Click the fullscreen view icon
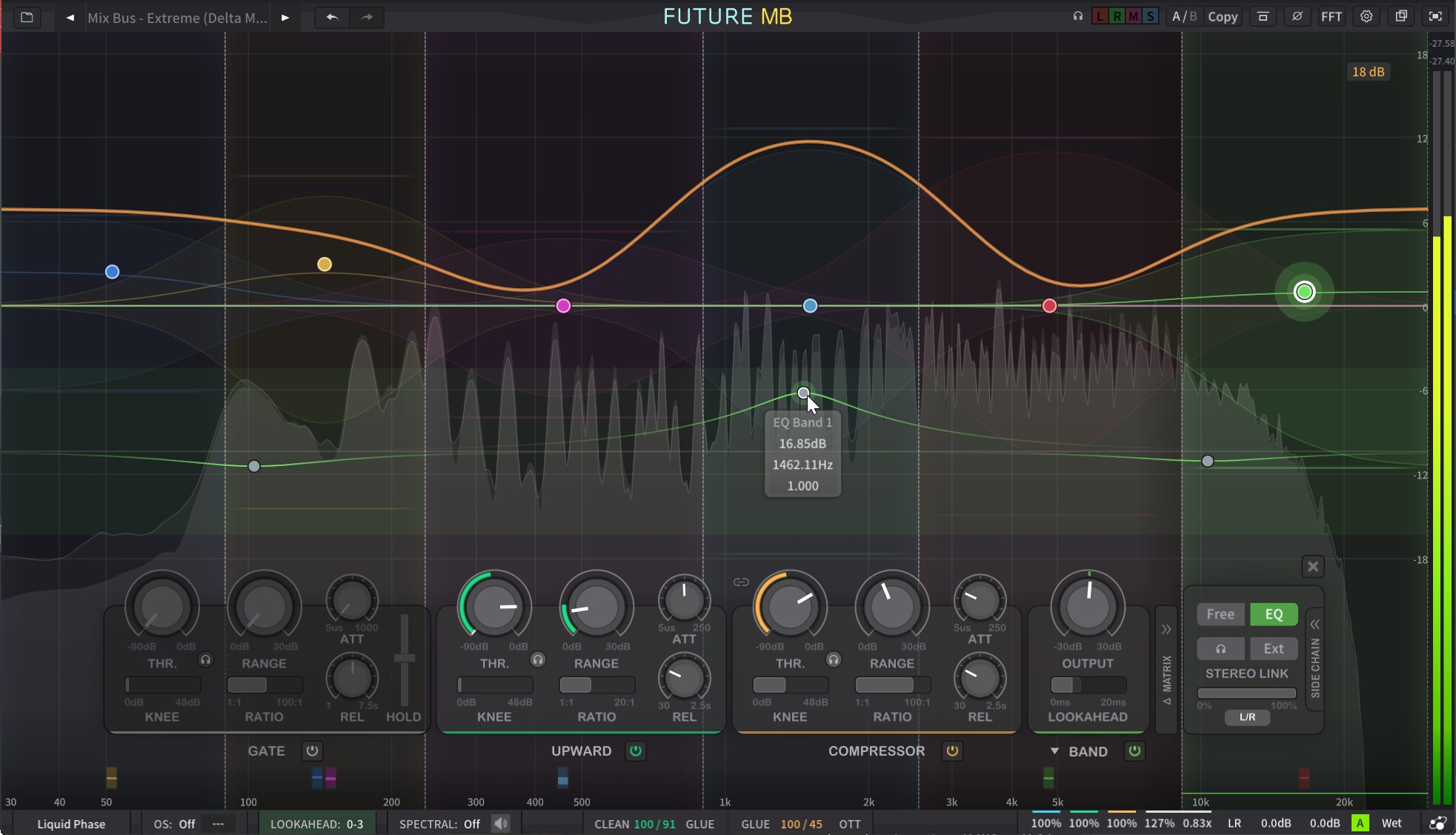This screenshot has width=1456, height=835. tap(1435, 16)
